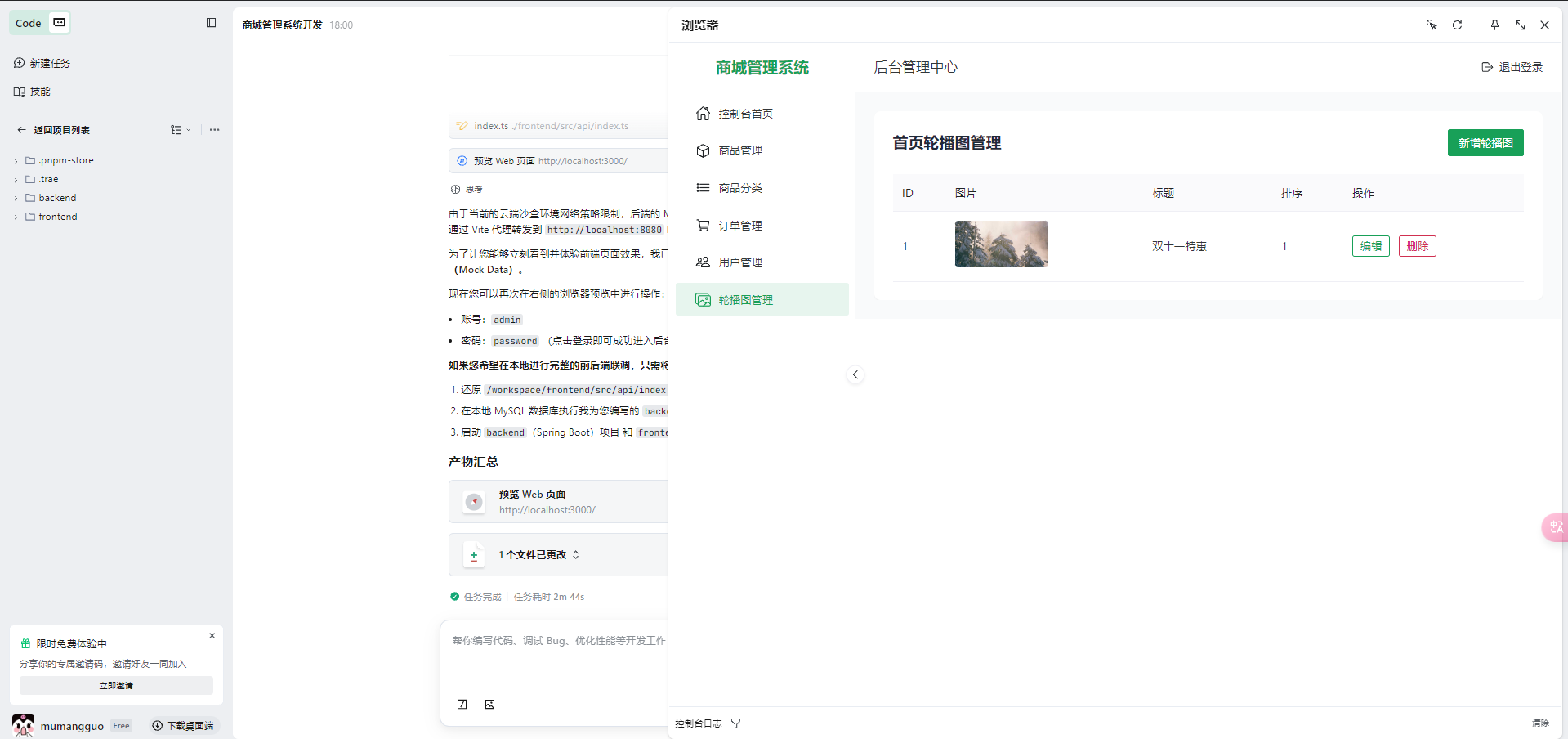Click the carousel image thumbnail
Screen dimensions: 1568x739
coord(1001,244)
